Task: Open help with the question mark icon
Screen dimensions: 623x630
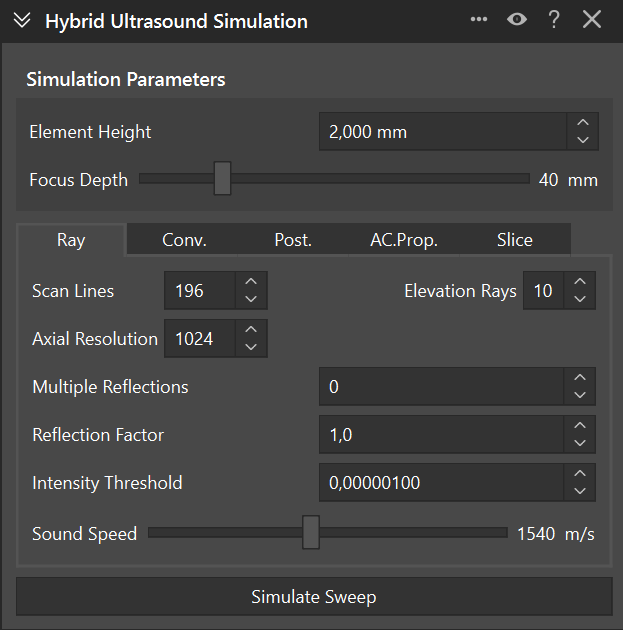Action: [554, 19]
